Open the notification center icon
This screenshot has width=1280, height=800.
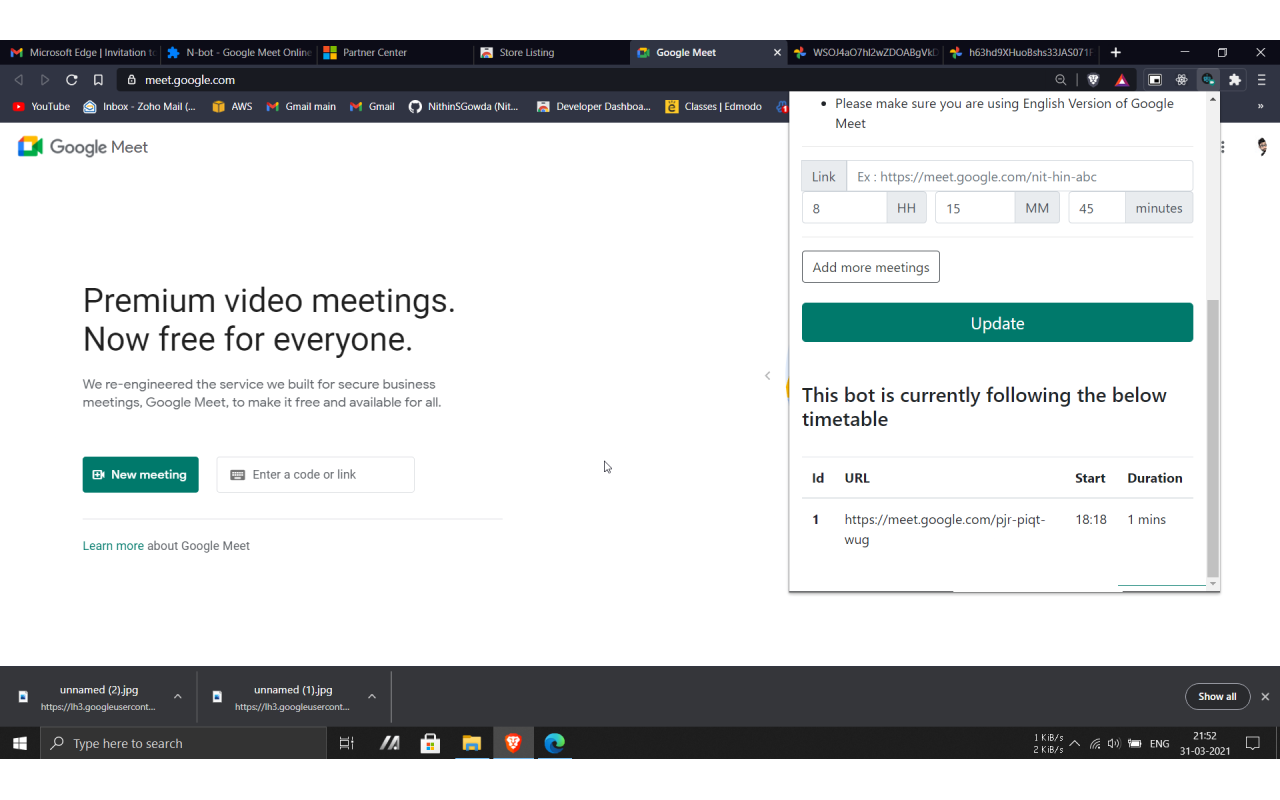pos(1252,743)
